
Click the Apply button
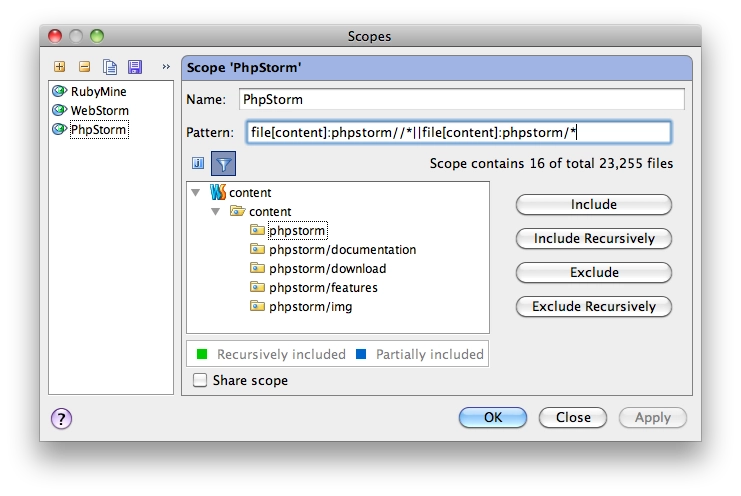(x=653, y=418)
